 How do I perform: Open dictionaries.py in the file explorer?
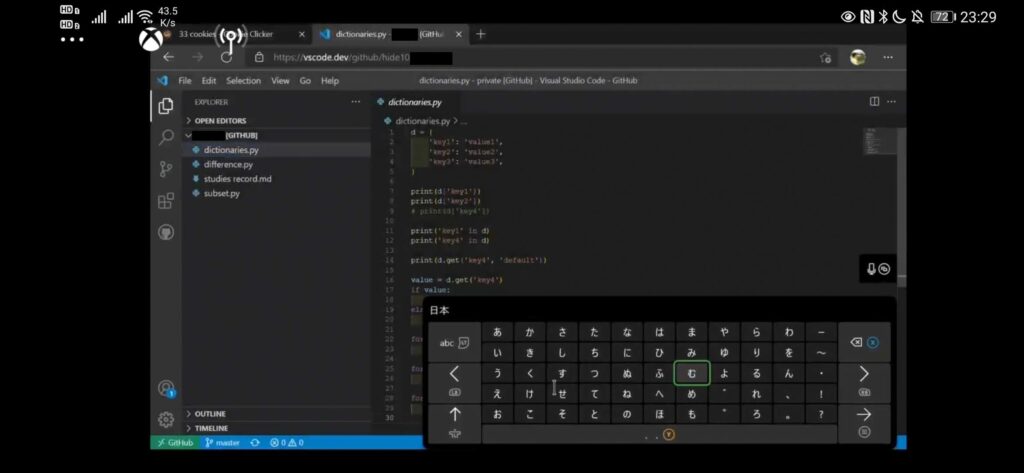pos(231,150)
